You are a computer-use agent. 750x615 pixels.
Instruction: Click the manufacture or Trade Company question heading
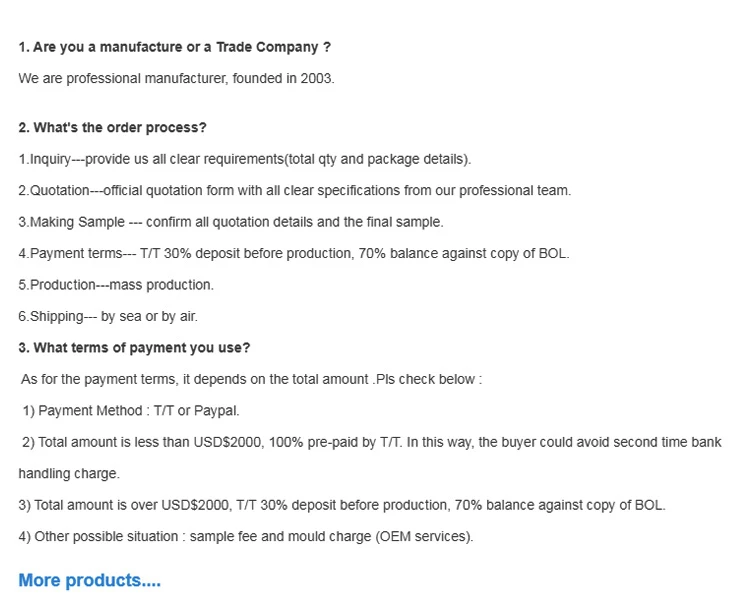click(x=174, y=47)
